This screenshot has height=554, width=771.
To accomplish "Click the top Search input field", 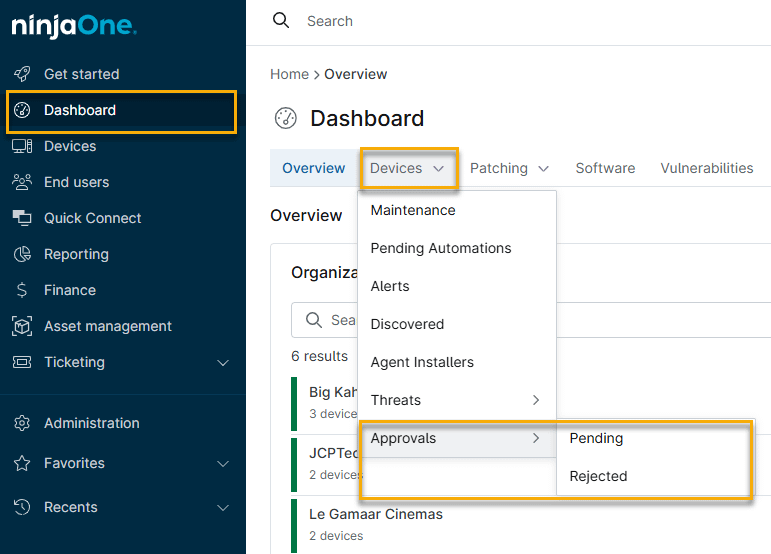I will (500, 21).
